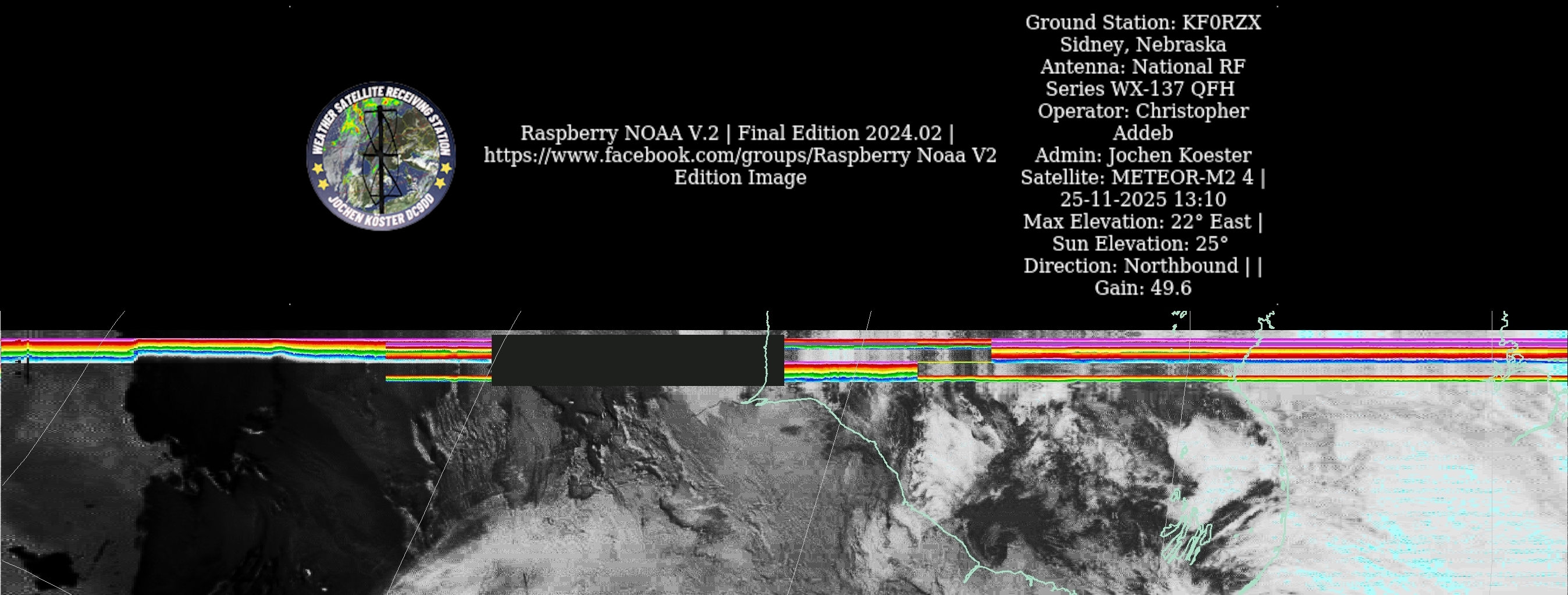This screenshot has width=1568, height=595.
Task: Select the 'Direction: Northbound' line
Action: point(1130,265)
